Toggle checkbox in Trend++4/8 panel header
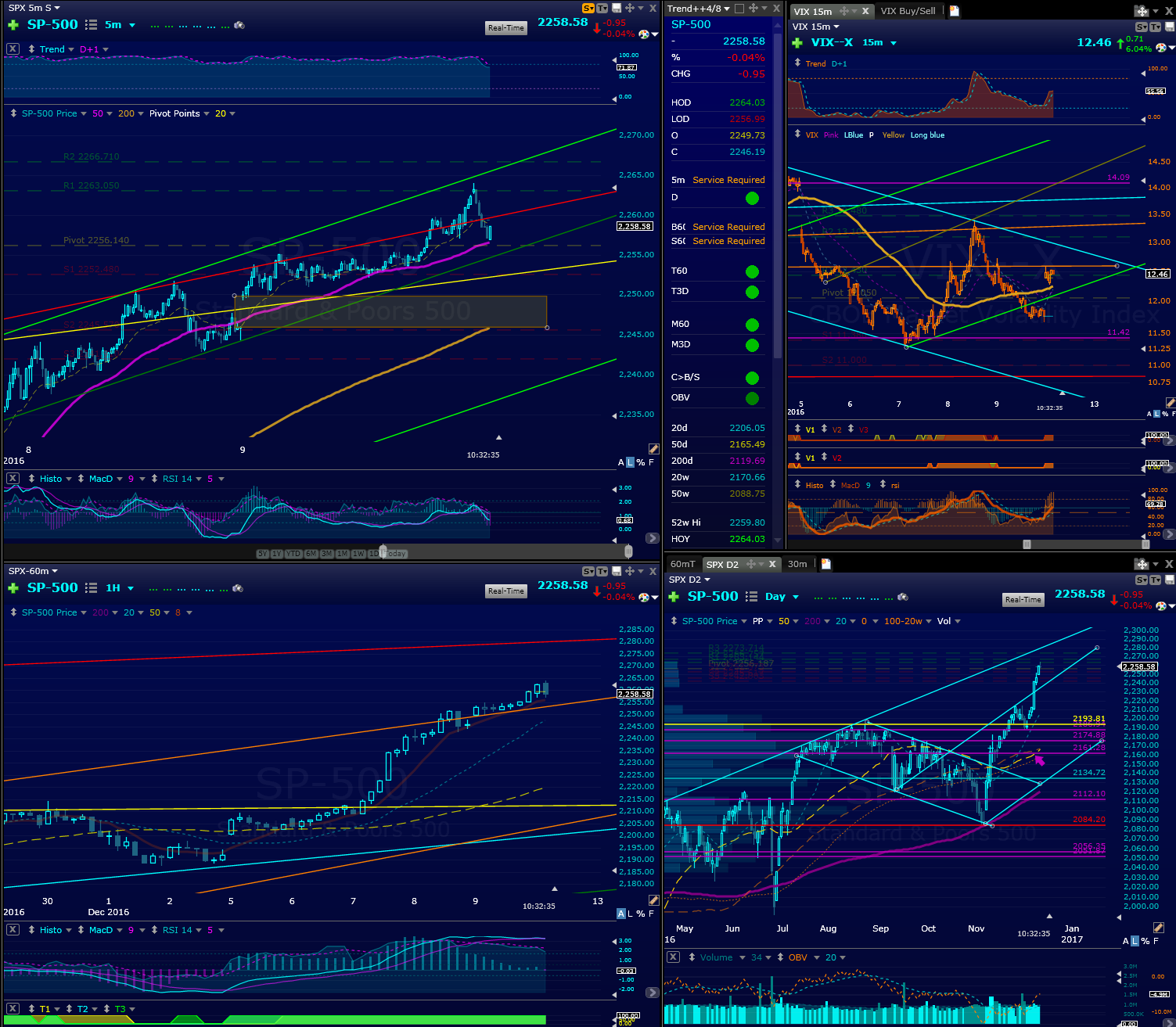This screenshot has height=1027, width=1176. tap(739, 9)
